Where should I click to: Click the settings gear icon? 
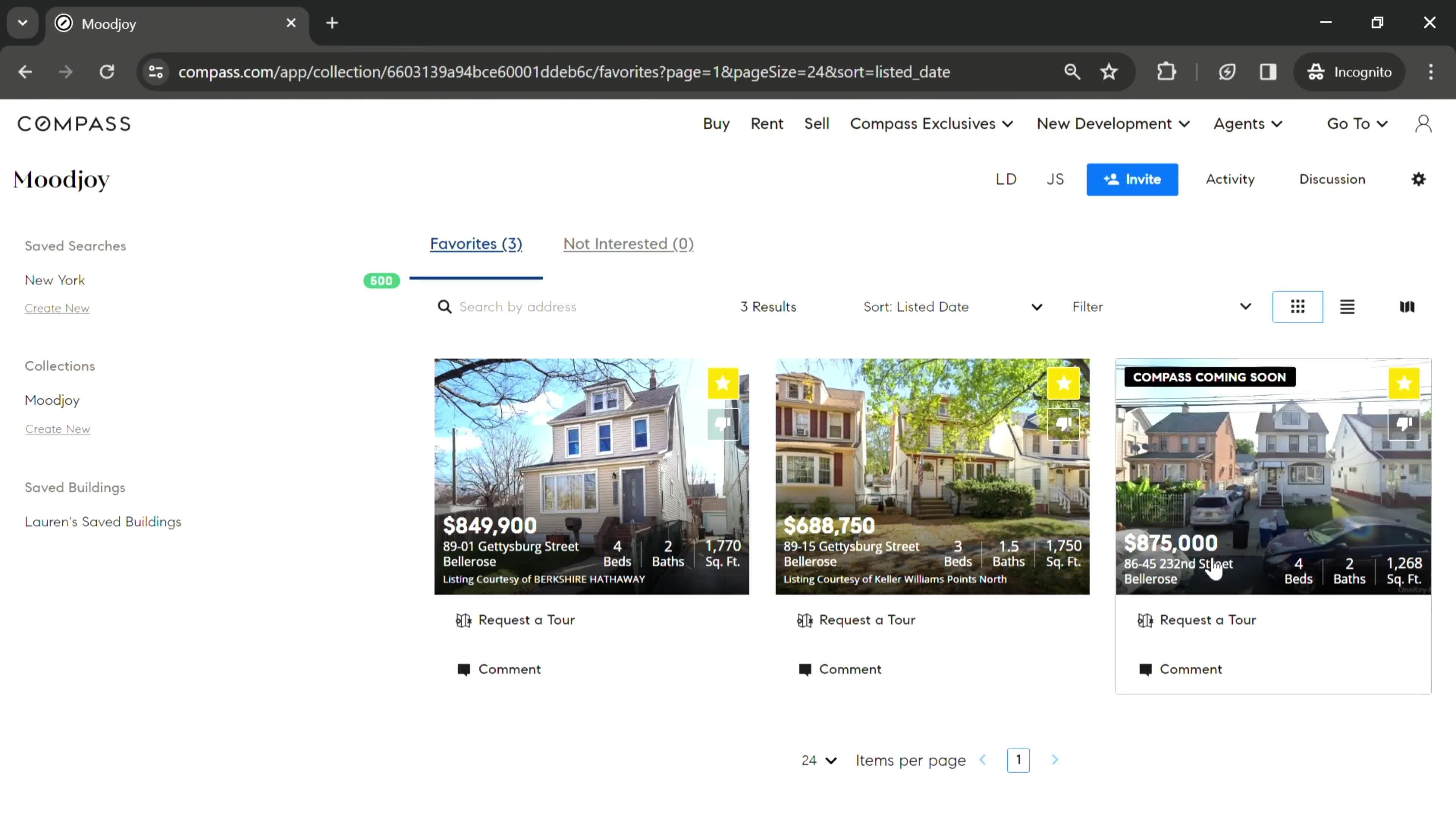coord(1418,179)
